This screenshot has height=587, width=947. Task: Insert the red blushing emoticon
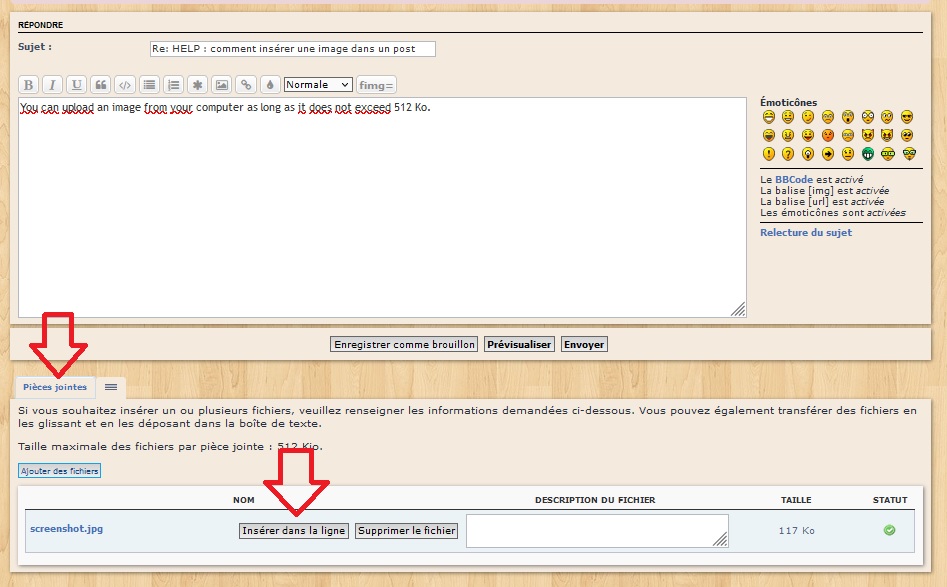[x=828, y=135]
